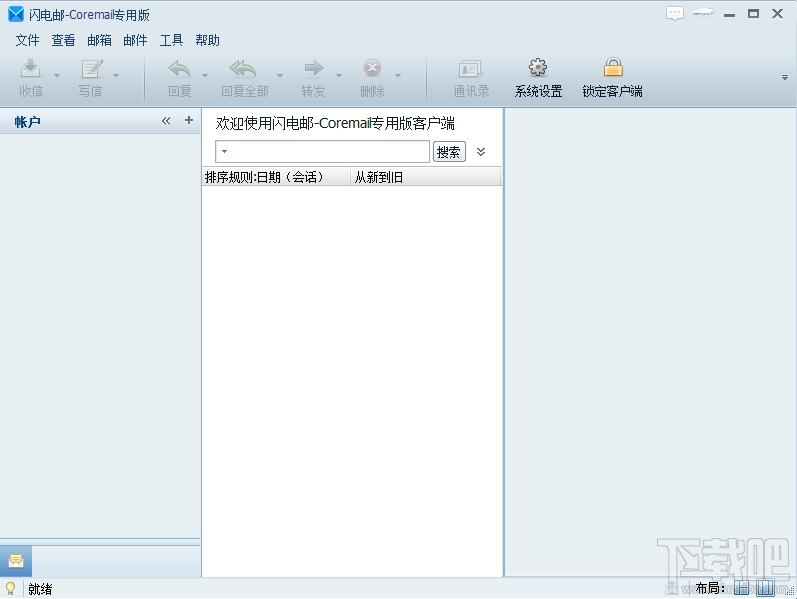Click inside the mail search input field
Screen dimensions: 797x599
click(x=322, y=152)
